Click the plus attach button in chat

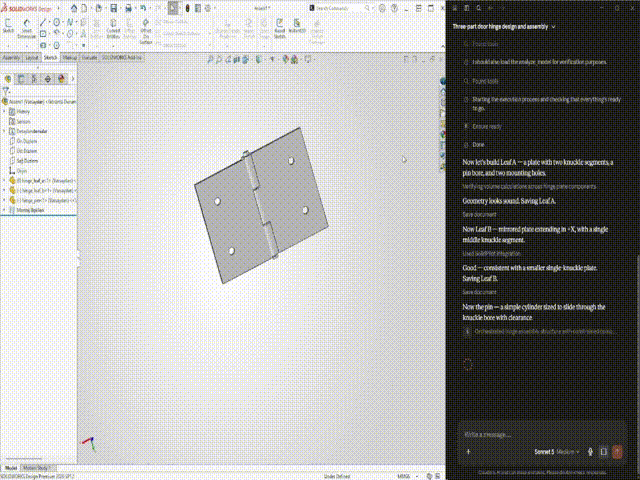[x=468, y=451]
